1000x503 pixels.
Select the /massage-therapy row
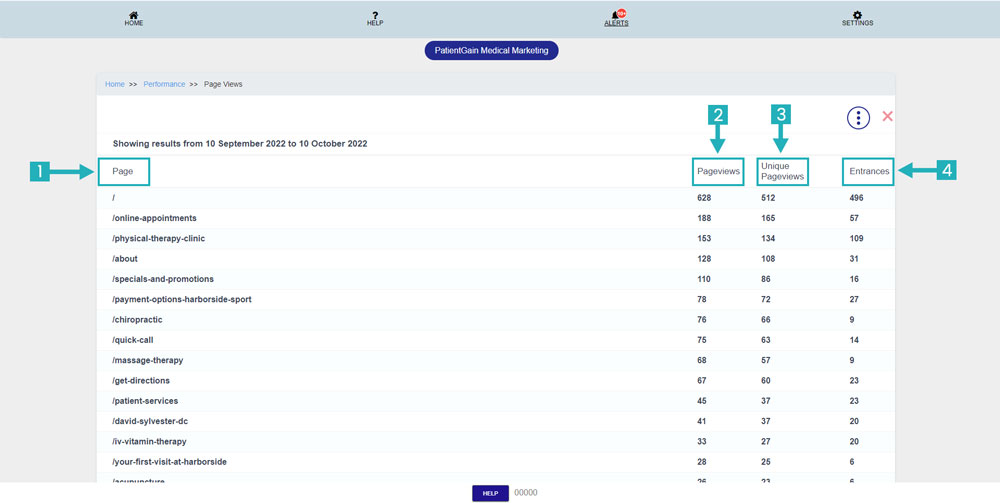(x=496, y=360)
